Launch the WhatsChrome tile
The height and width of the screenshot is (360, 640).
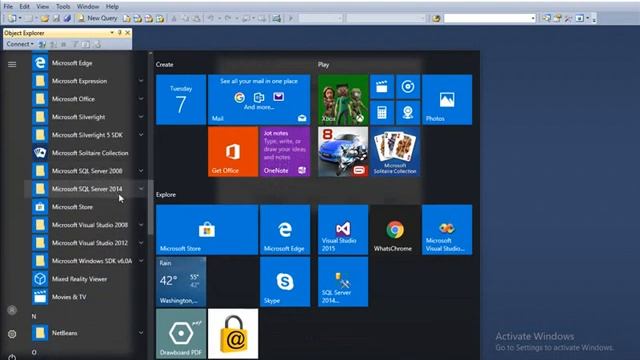(395, 230)
